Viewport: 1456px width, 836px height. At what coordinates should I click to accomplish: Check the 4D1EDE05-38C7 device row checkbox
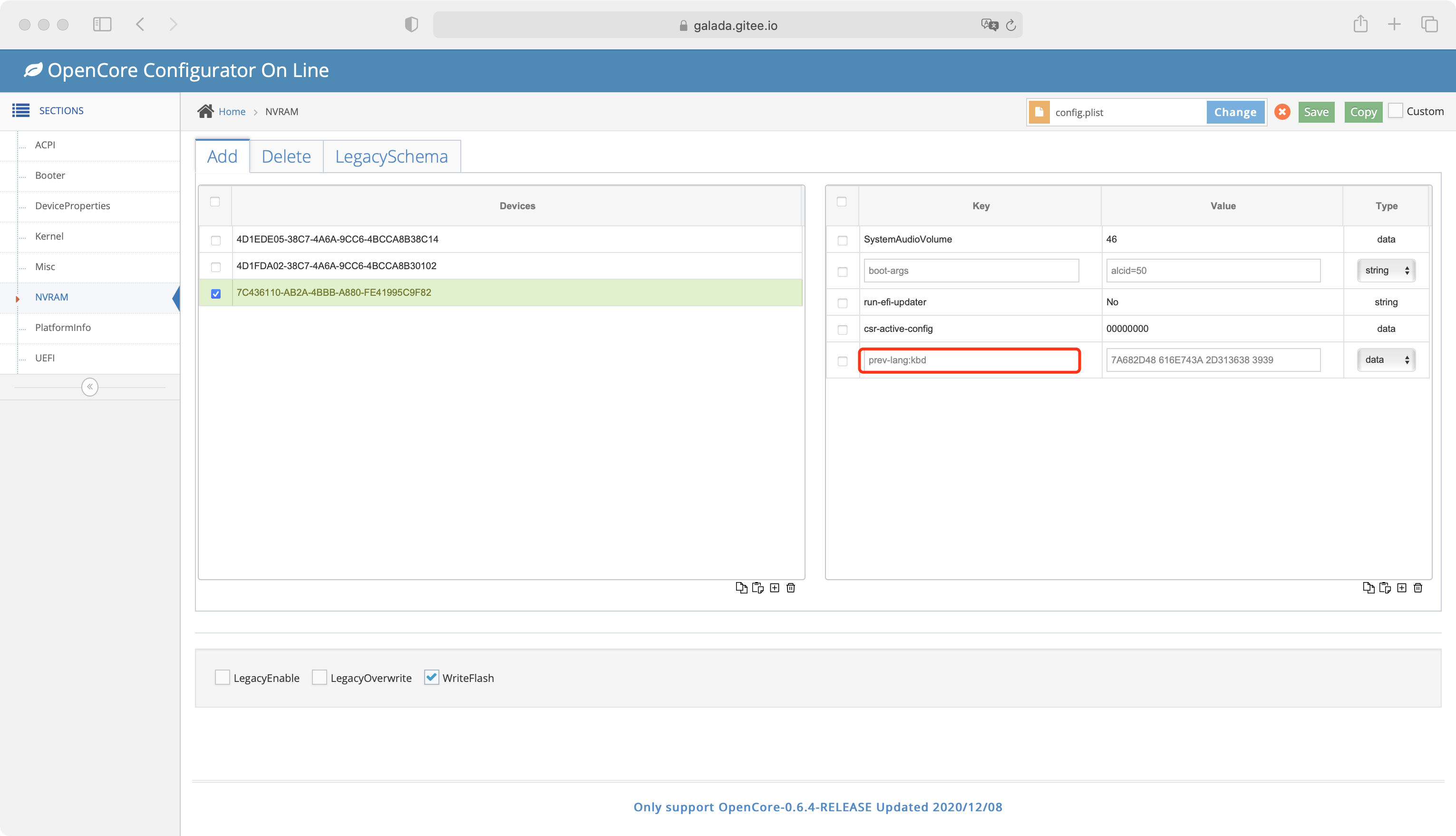216,240
